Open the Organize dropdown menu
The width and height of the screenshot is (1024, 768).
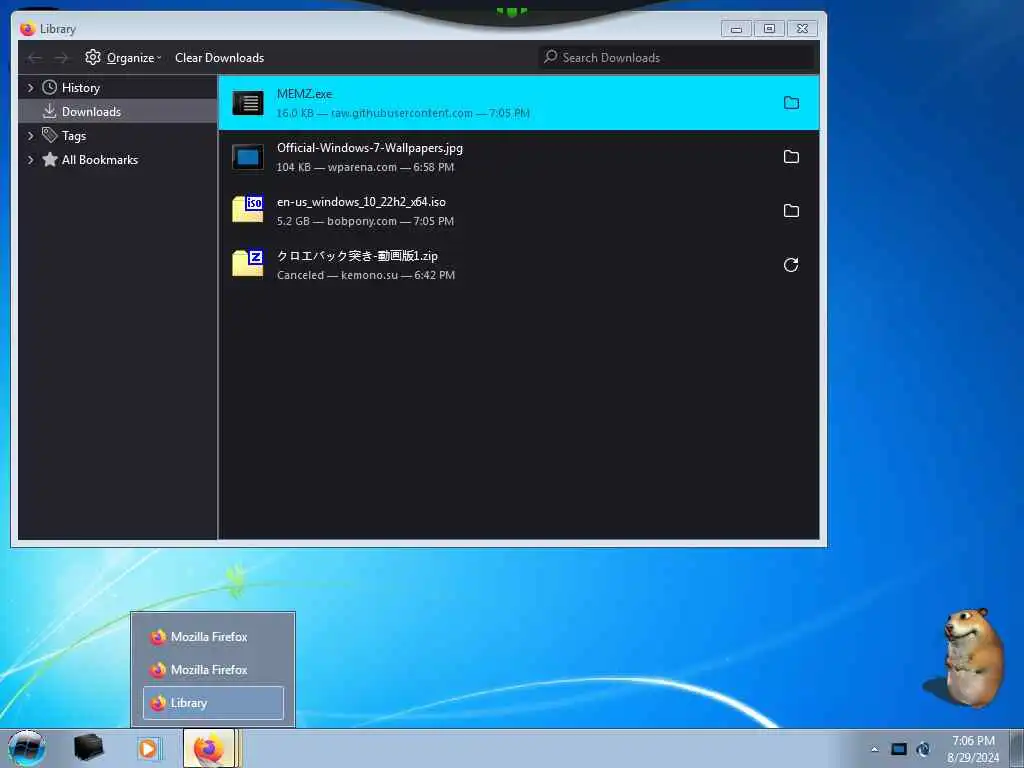(x=123, y=57)
